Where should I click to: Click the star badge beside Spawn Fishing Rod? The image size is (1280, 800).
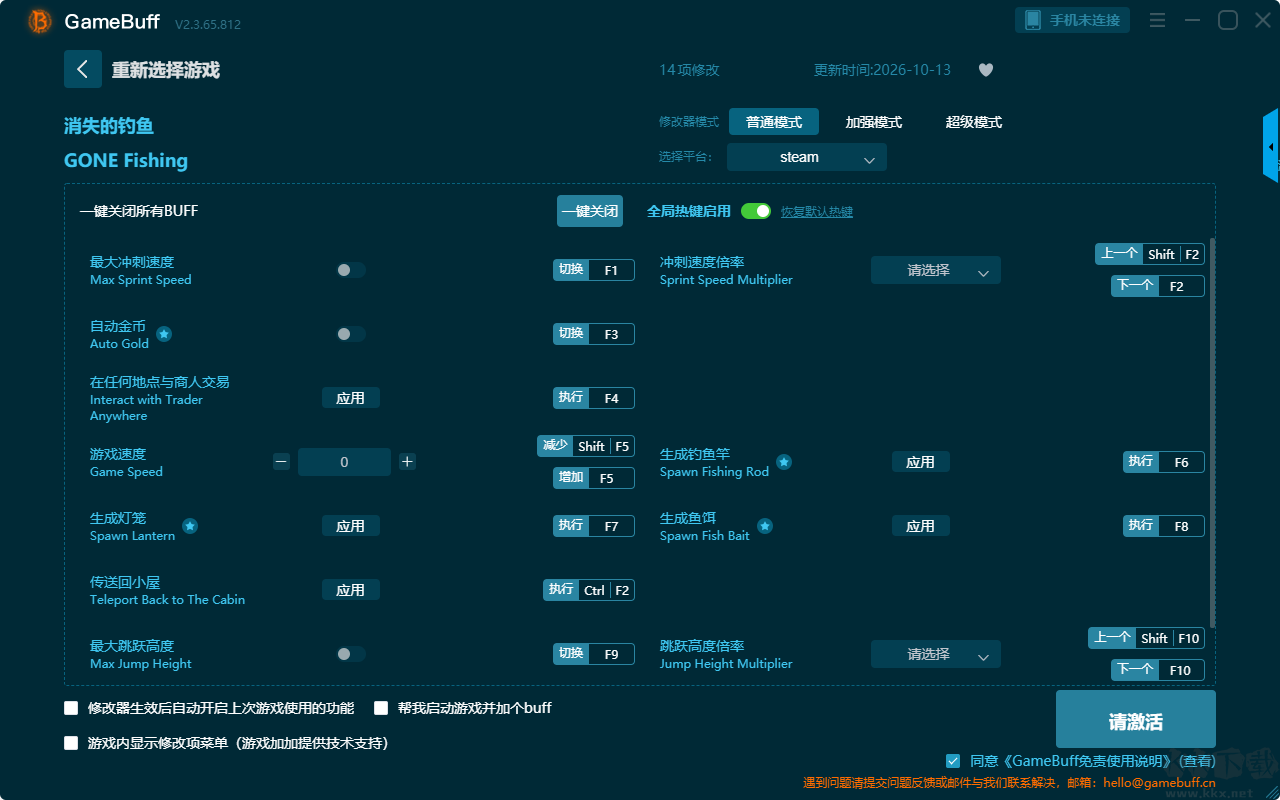[784, 462]
